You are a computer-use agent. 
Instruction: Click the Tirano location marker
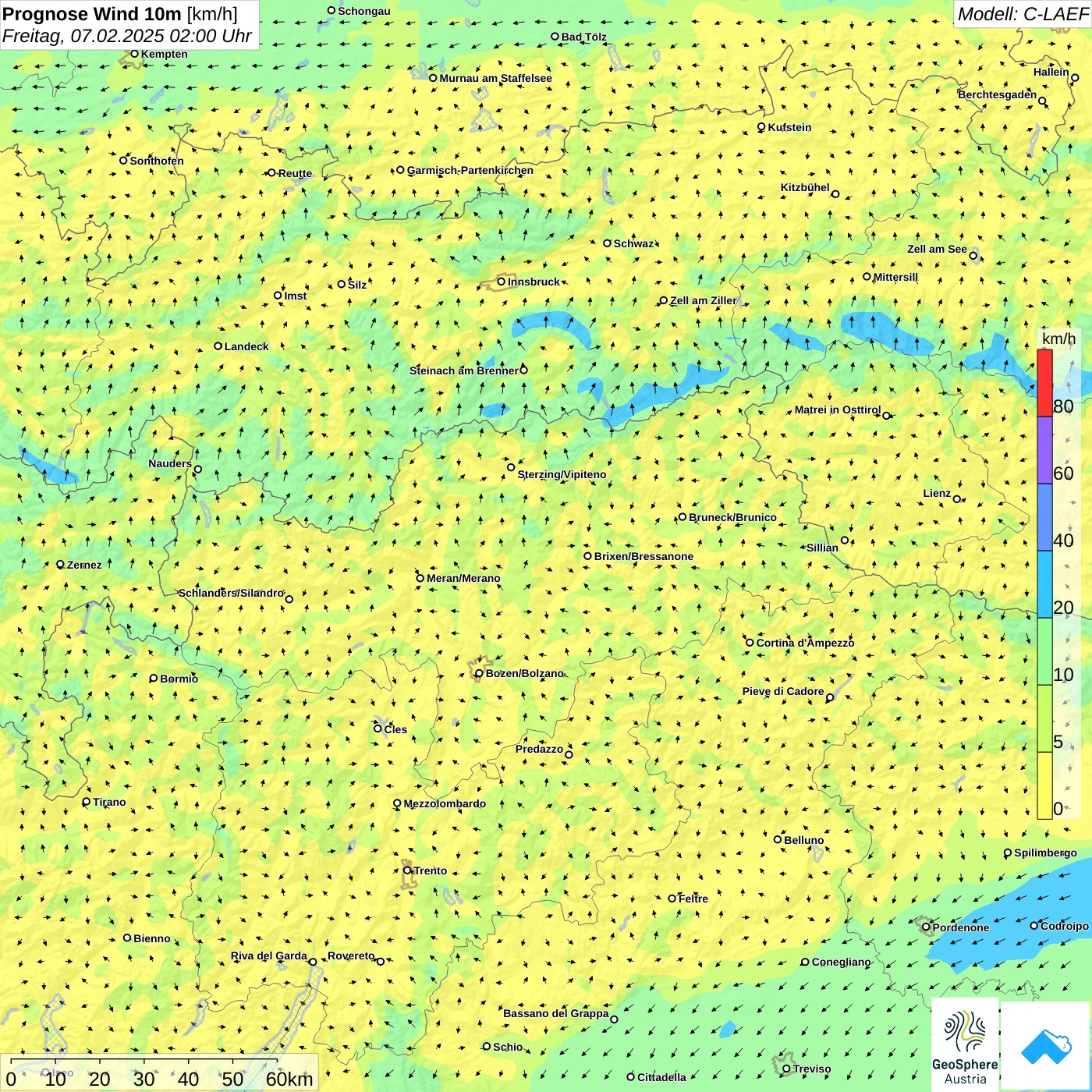[x=87, y=802]
